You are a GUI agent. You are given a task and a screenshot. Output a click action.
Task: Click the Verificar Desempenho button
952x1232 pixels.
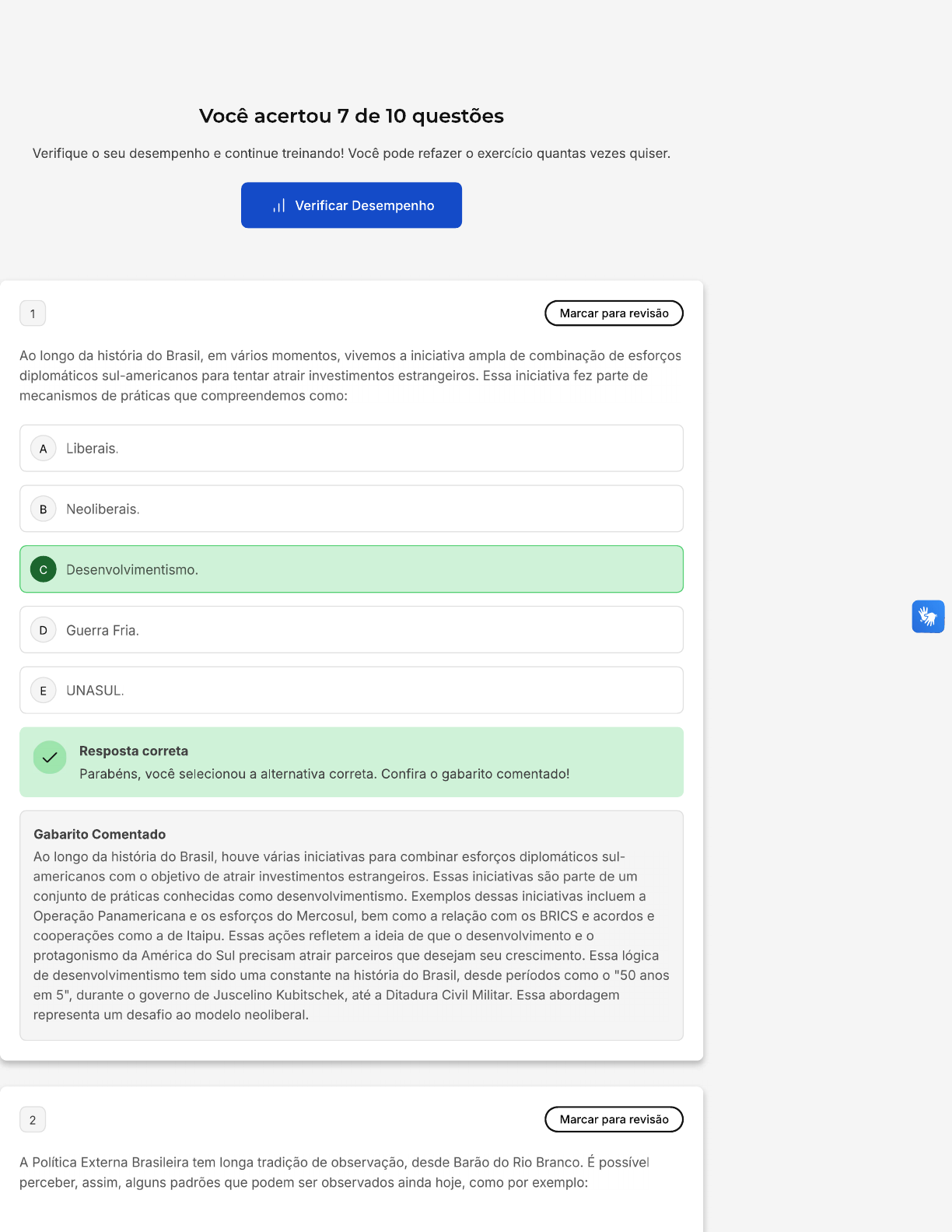click(x=352, y=205)
